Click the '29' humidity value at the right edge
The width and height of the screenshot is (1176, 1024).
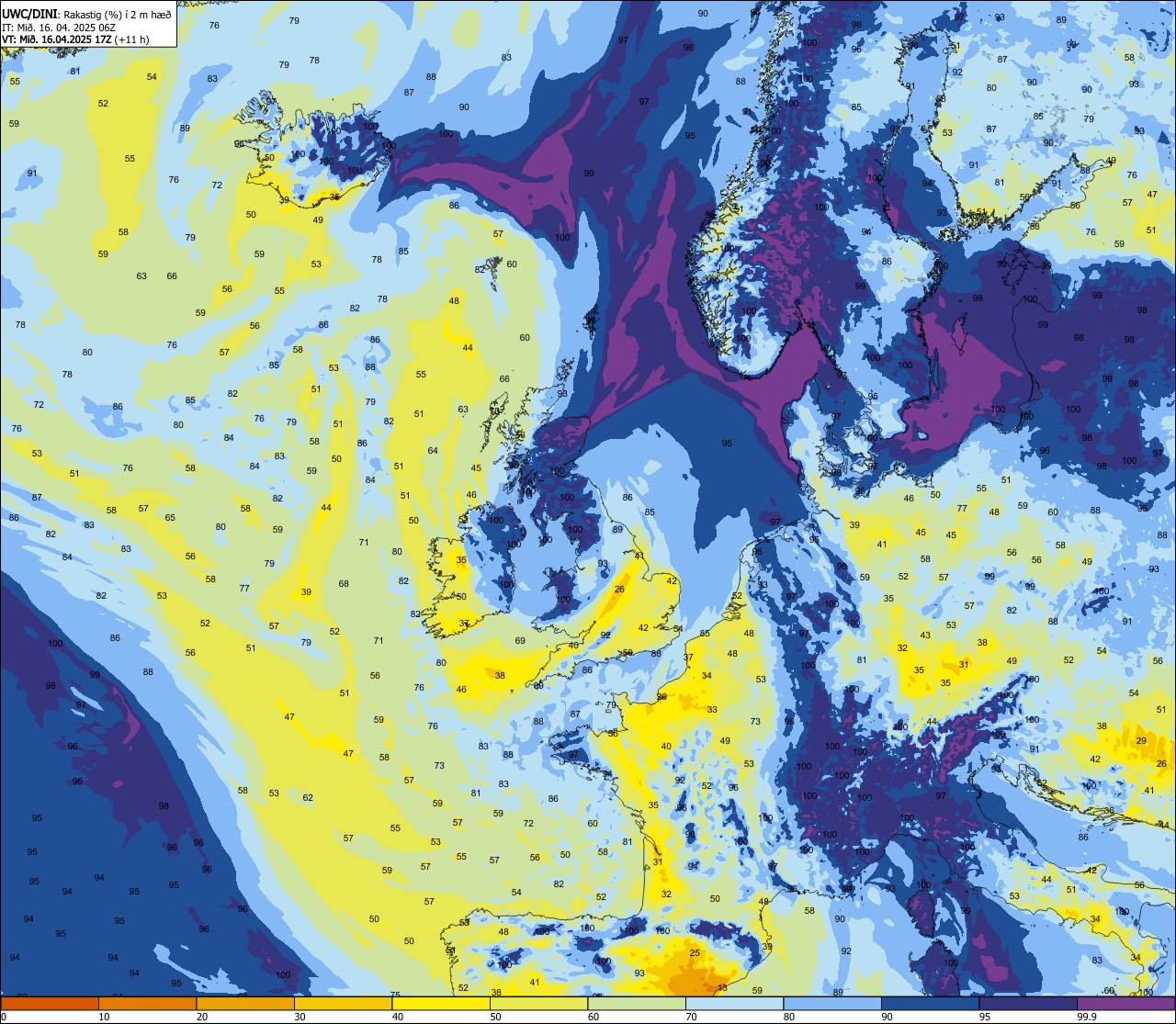[x=1141, y=740]
